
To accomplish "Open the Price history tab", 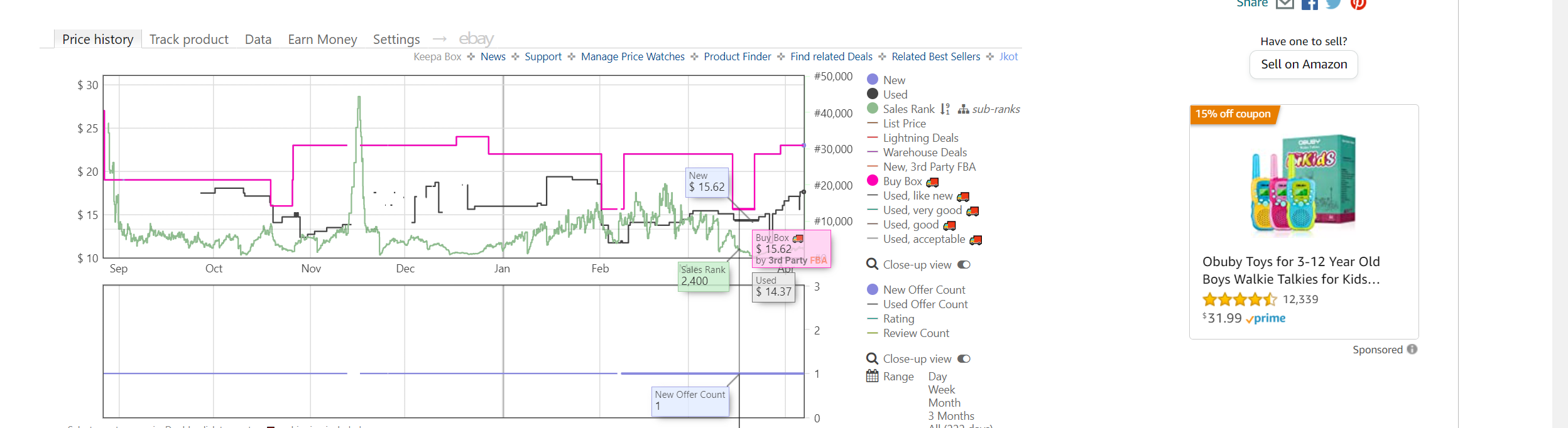I will coord(98,40).
